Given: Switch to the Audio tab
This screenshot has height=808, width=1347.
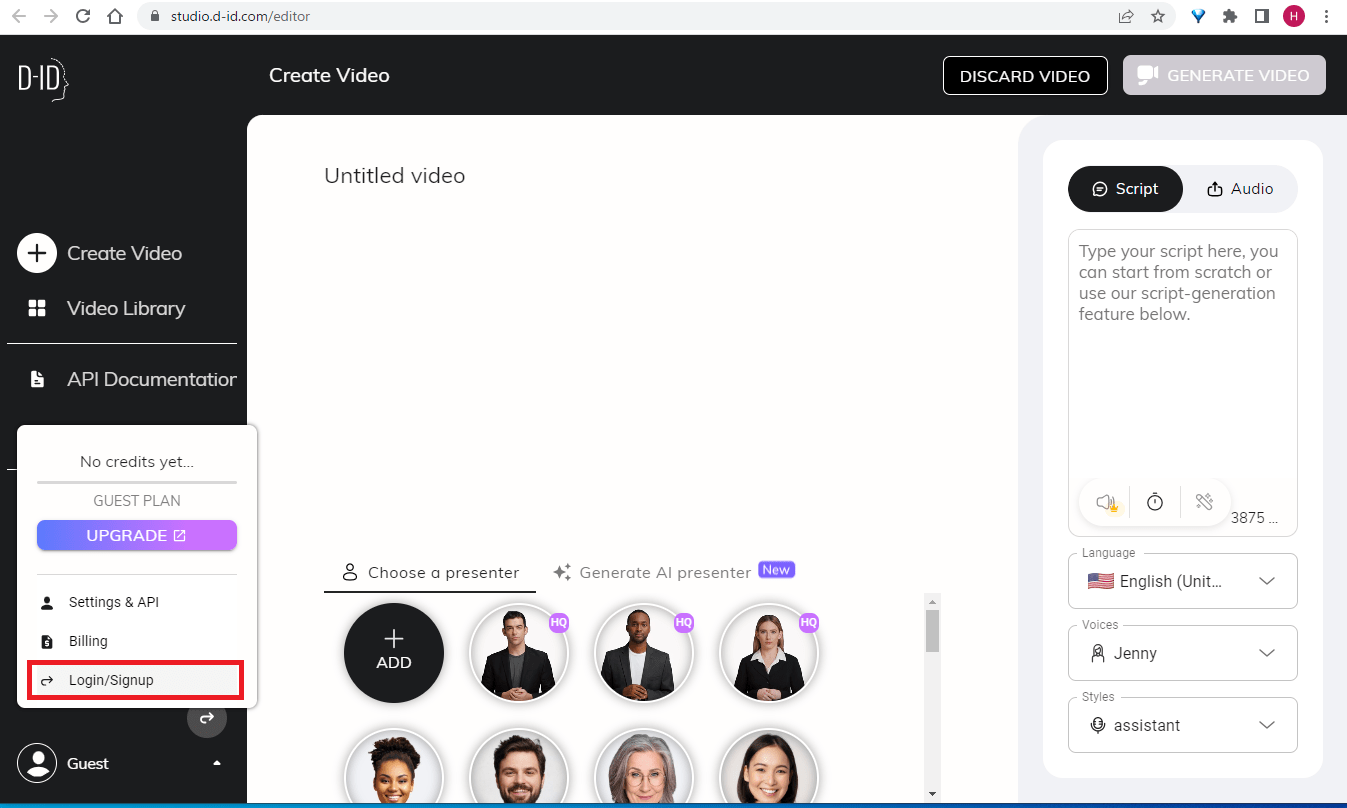Looking at the screenshot, I should click(x=1240, y=189).
